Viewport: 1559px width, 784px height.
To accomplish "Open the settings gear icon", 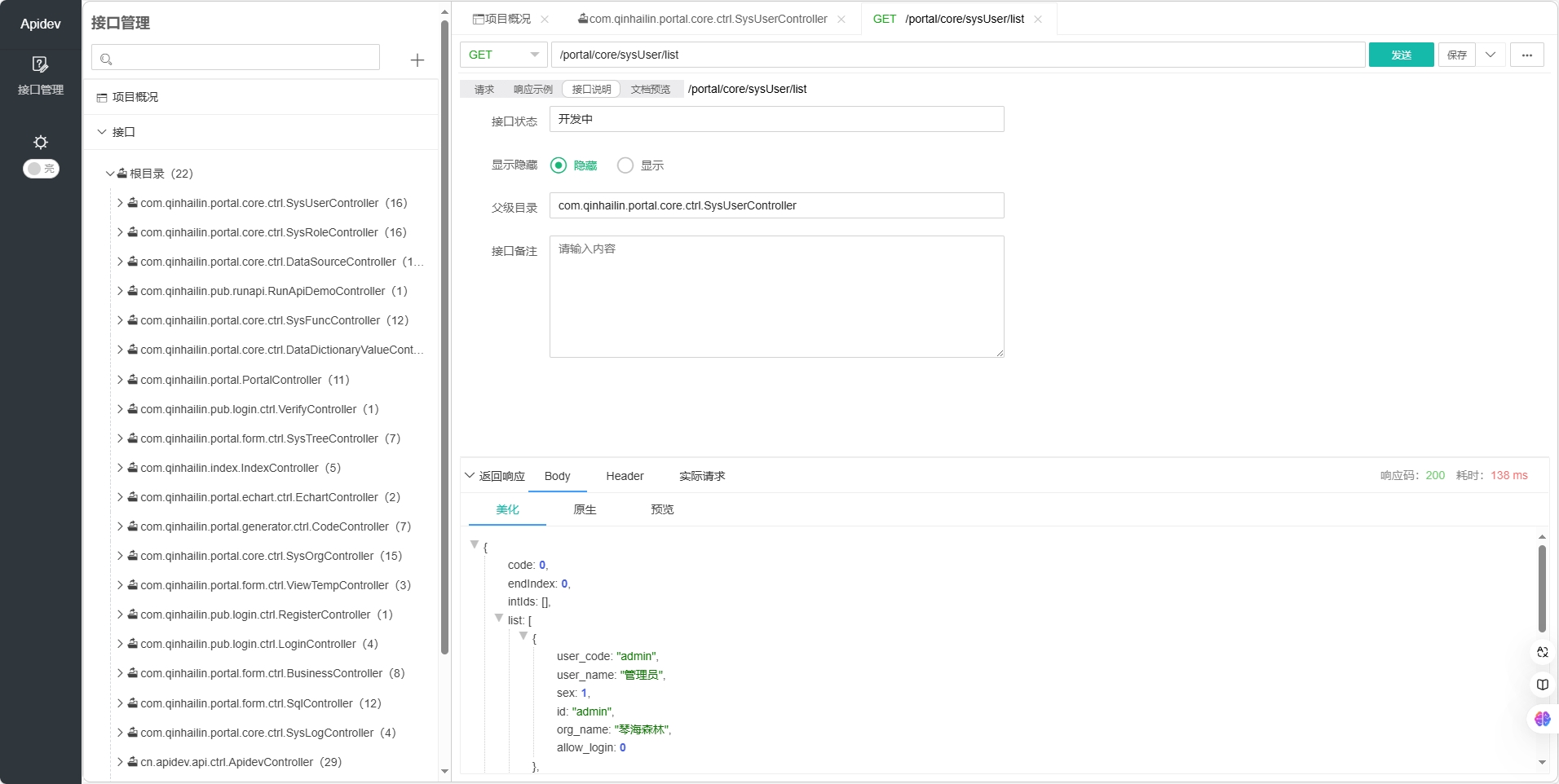I will [40, 142].
